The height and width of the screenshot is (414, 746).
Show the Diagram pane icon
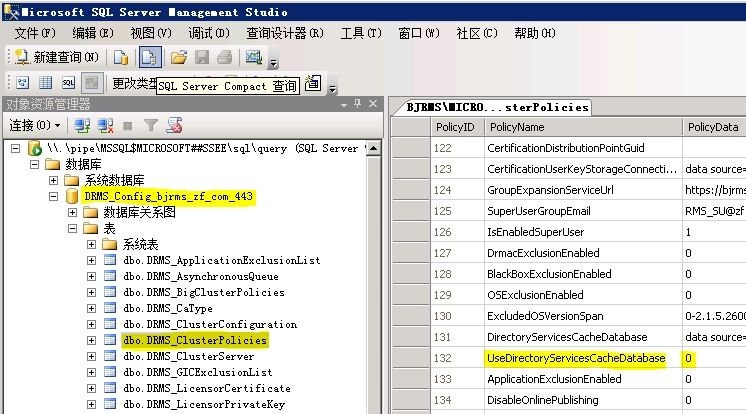pyautogui.click(x=22, y=83)
